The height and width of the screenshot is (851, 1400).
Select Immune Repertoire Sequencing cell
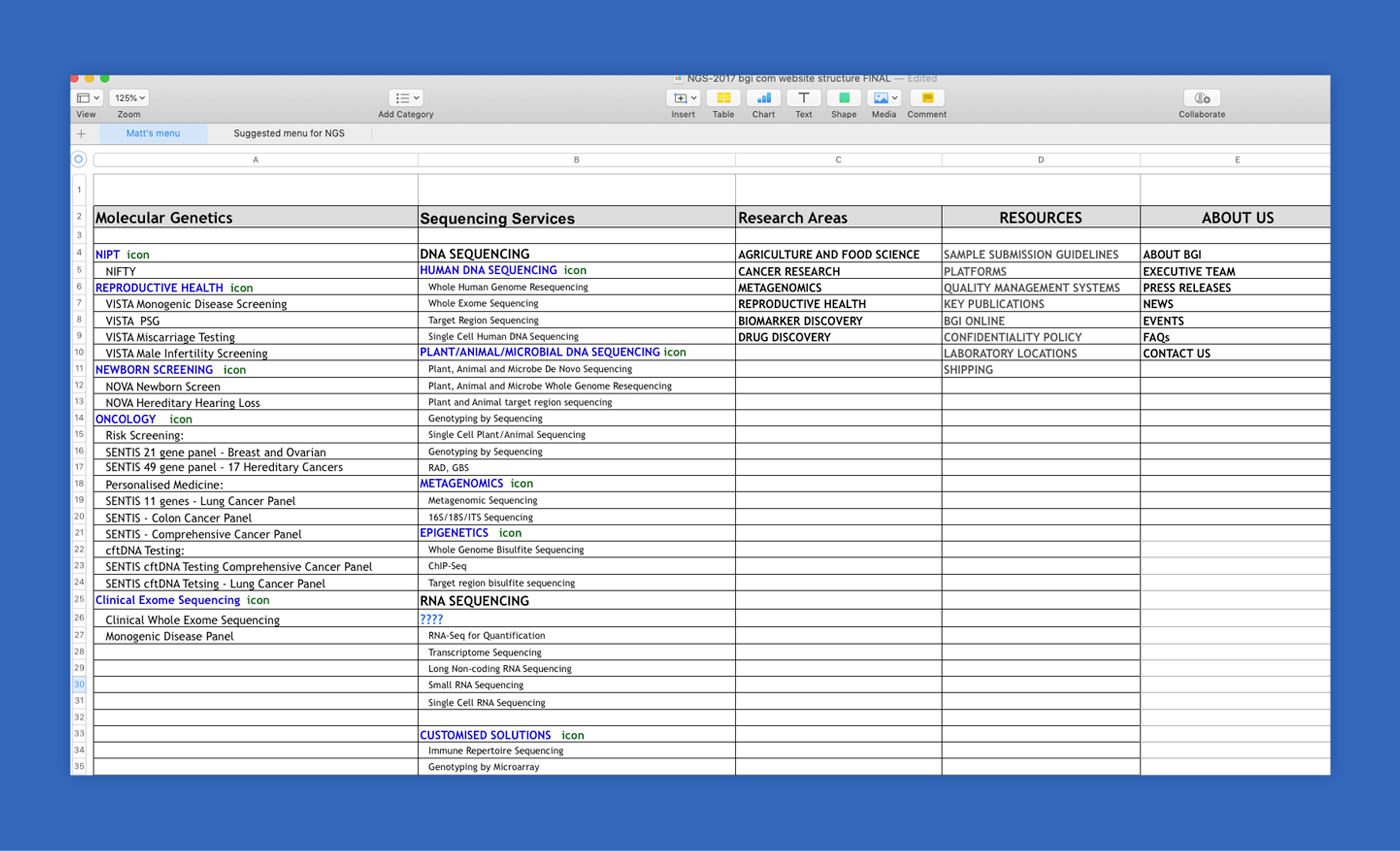click(577, 750)
